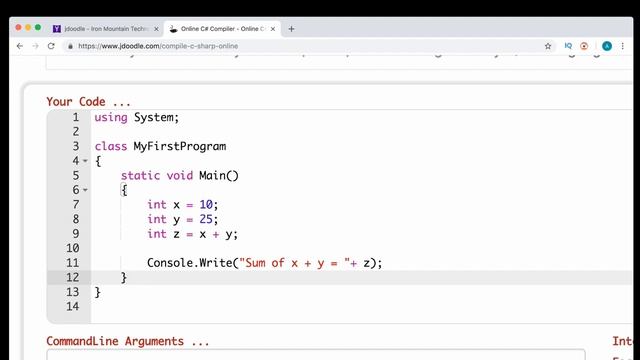Close the window with the red button
Screen dimensions: 640x360
[x=18, y=27]
